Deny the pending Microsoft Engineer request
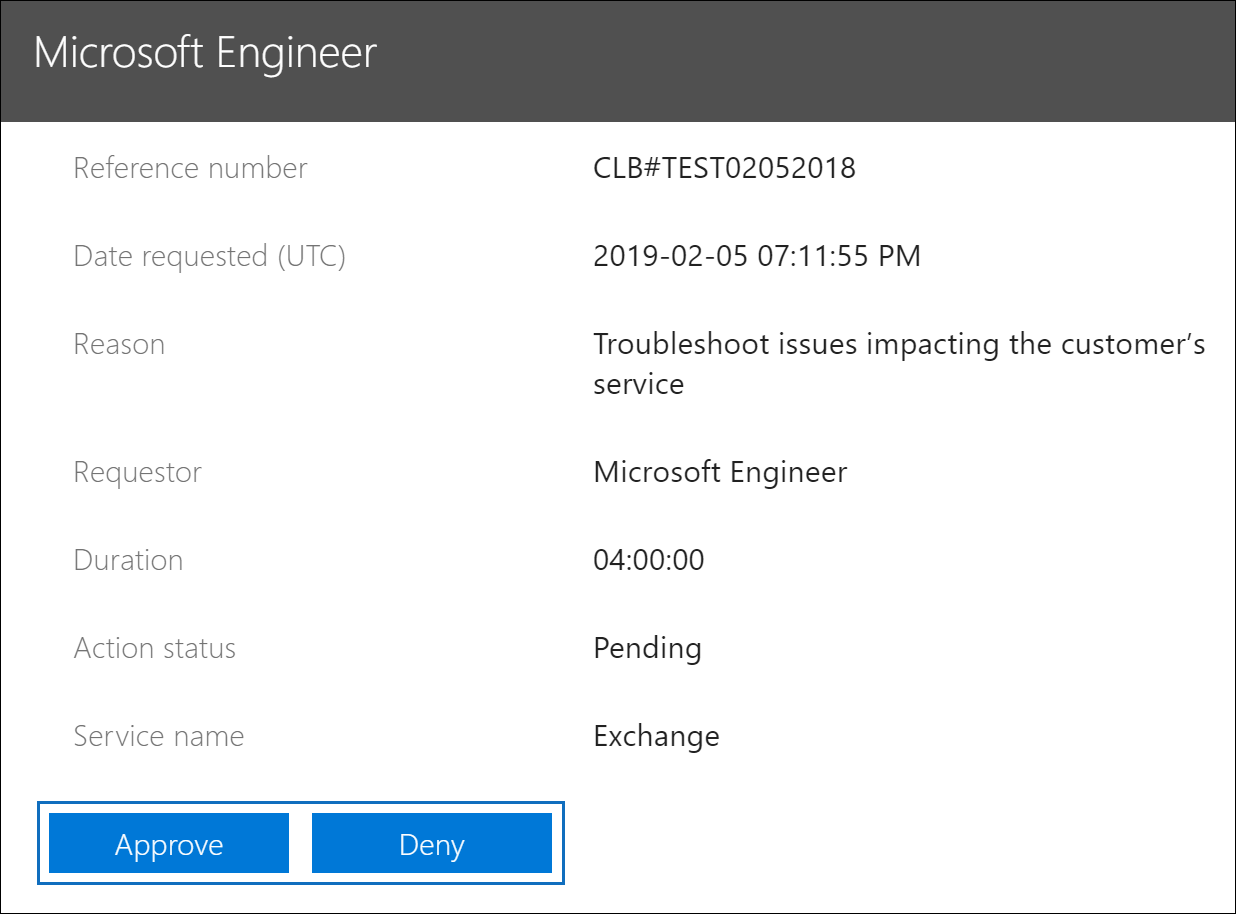This screenshot has width=1236, height=914. [431, 843]
